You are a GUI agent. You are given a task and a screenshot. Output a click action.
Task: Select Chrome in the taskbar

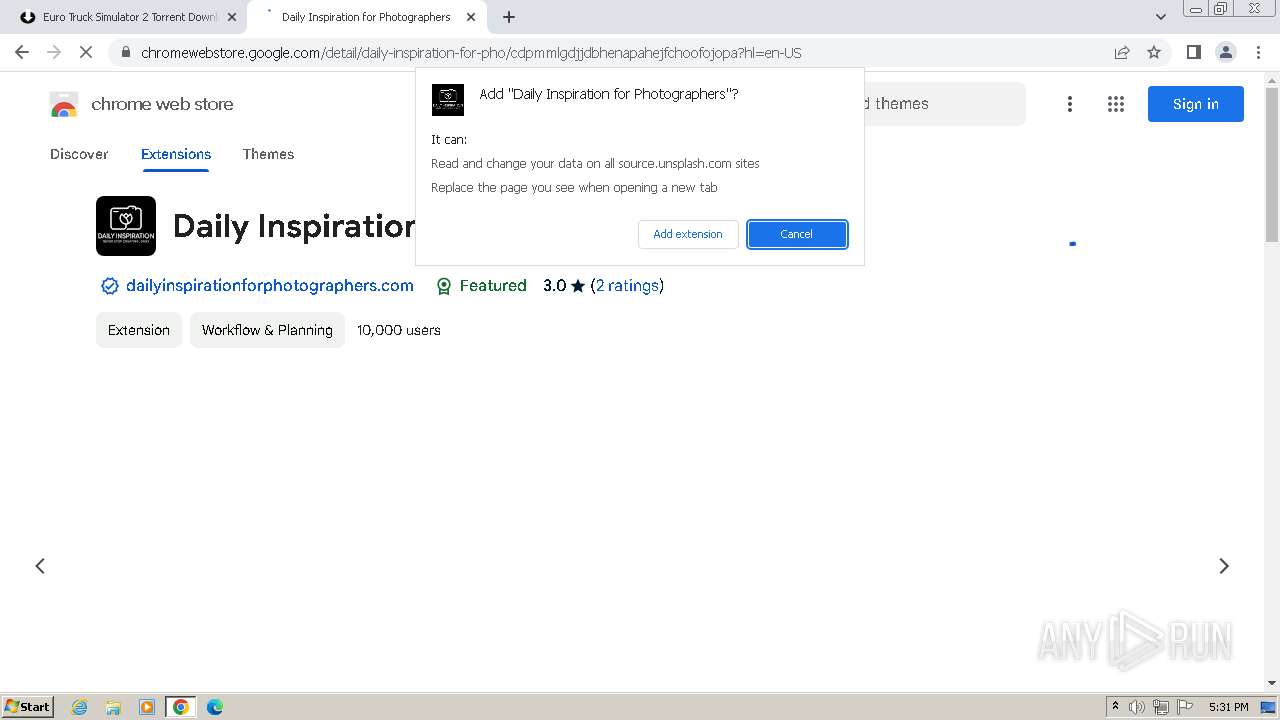pos(181,707)
